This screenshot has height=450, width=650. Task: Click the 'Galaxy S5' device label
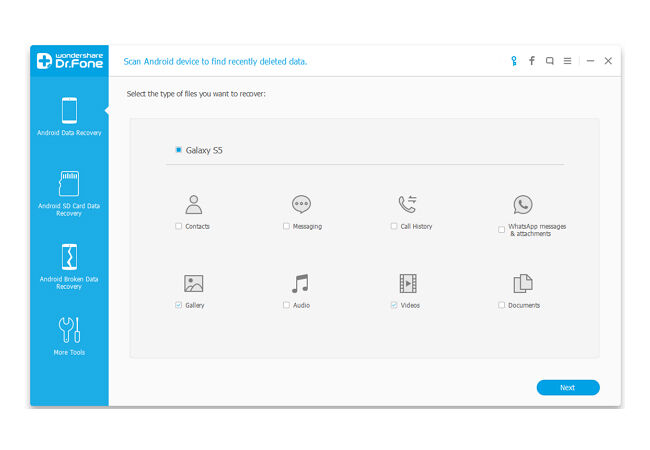coord(204,150)
